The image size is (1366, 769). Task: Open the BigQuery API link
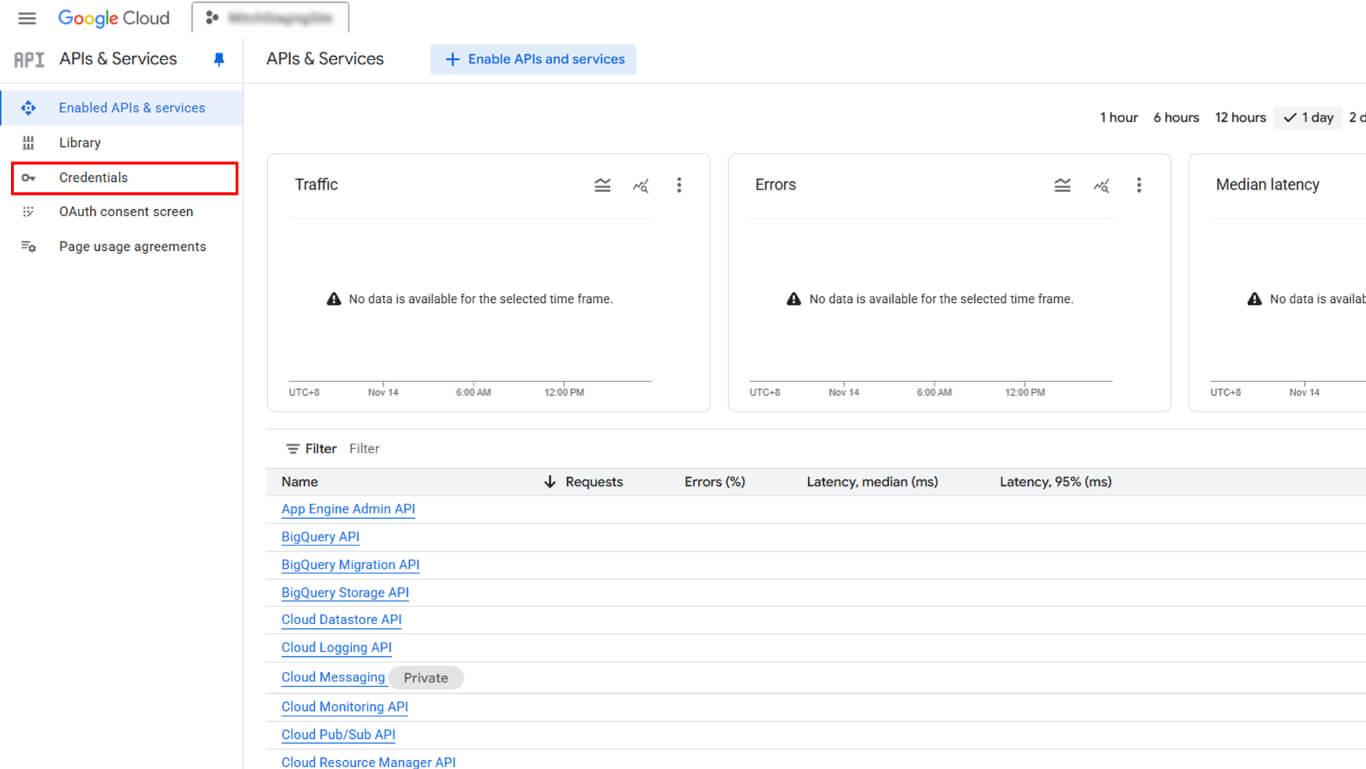point(320,537)
